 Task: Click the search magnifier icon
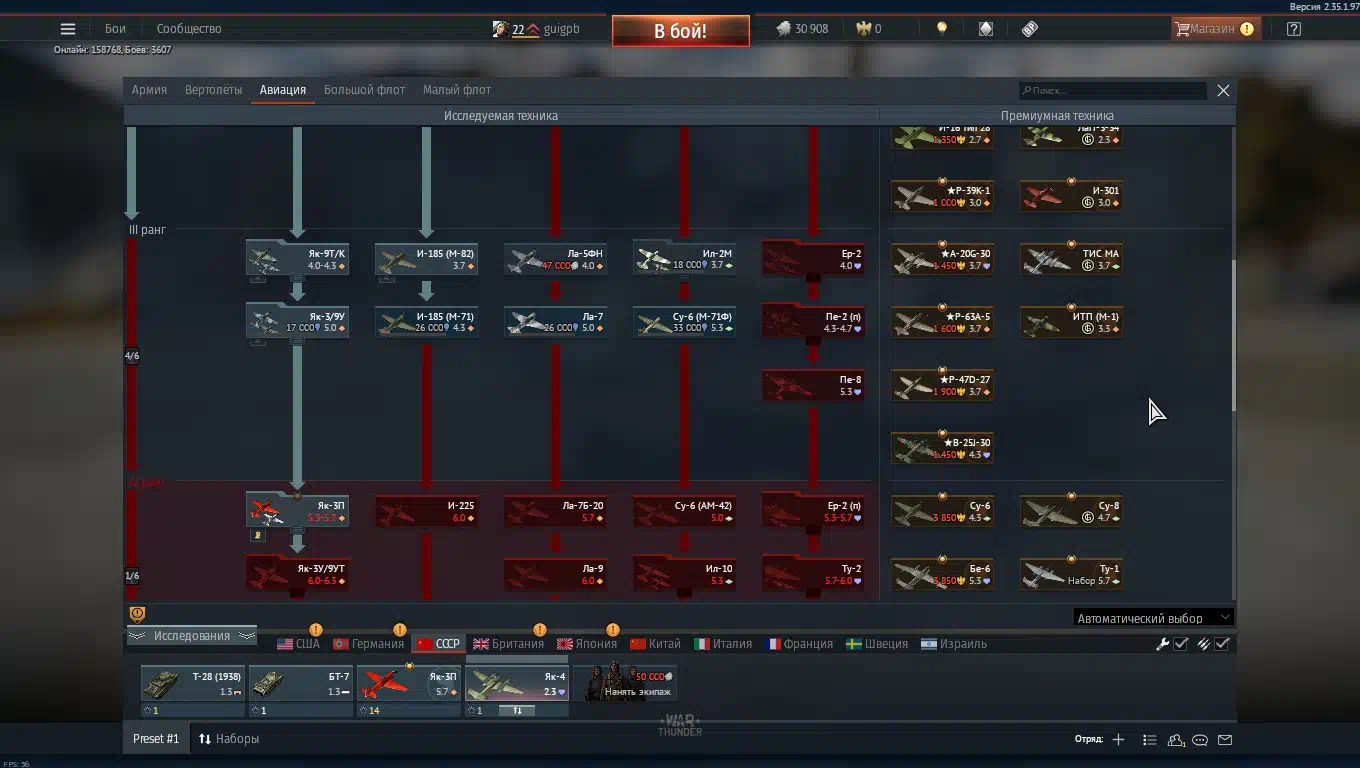(x=1026, y=91)
